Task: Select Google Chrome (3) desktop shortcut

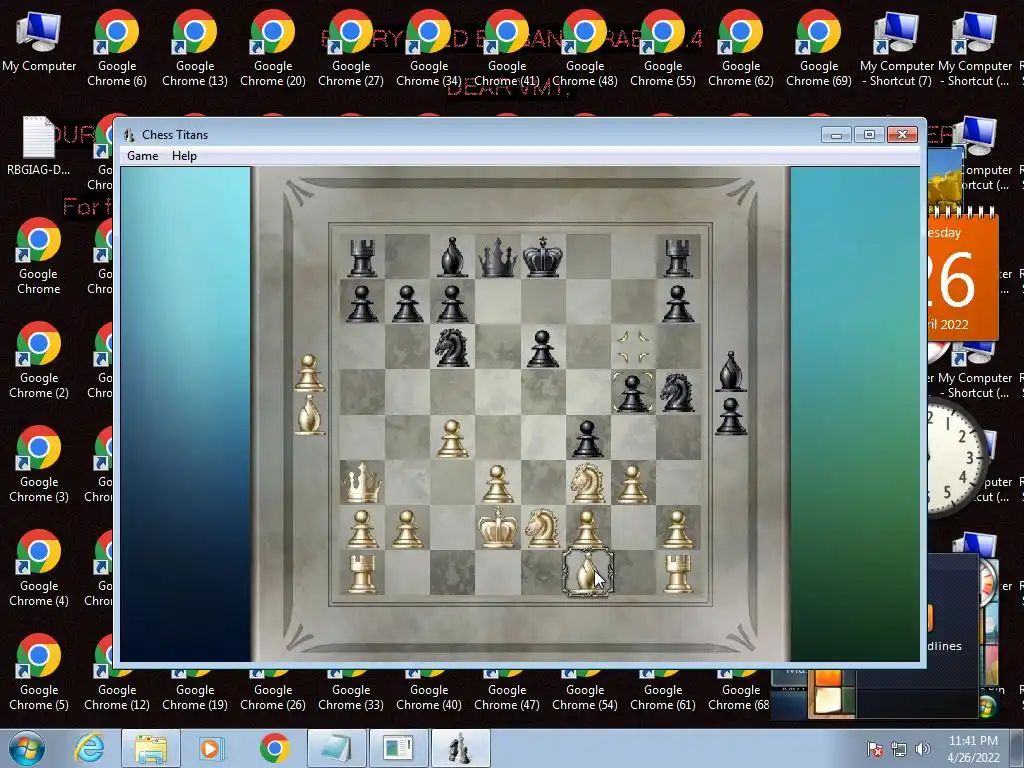Action: click(39, 464)
